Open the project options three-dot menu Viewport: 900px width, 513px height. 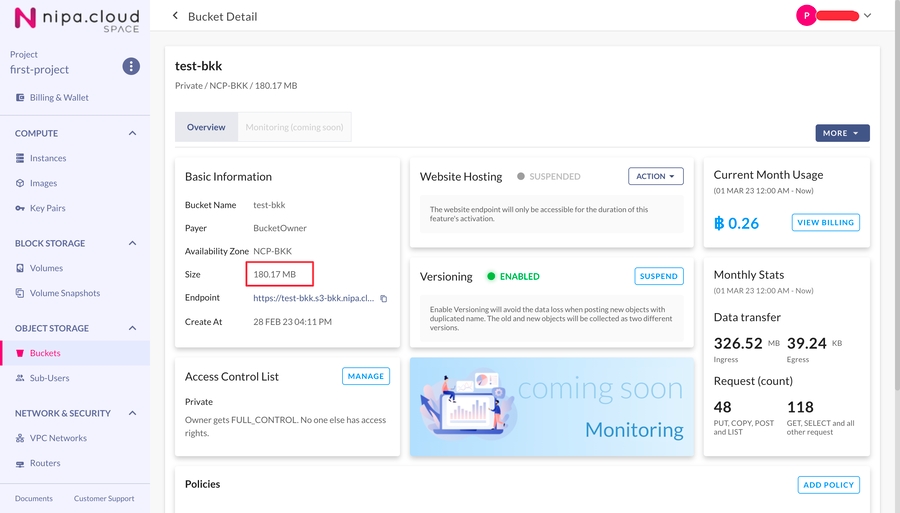(x=131, y=66)
